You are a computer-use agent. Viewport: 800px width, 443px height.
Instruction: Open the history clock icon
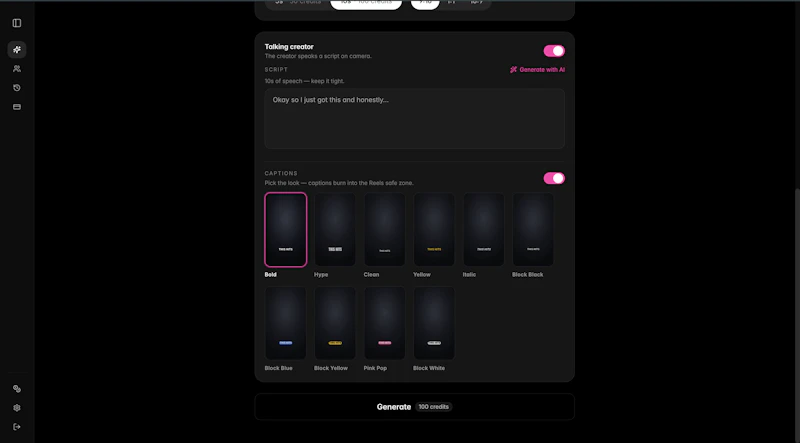[17, 88]
